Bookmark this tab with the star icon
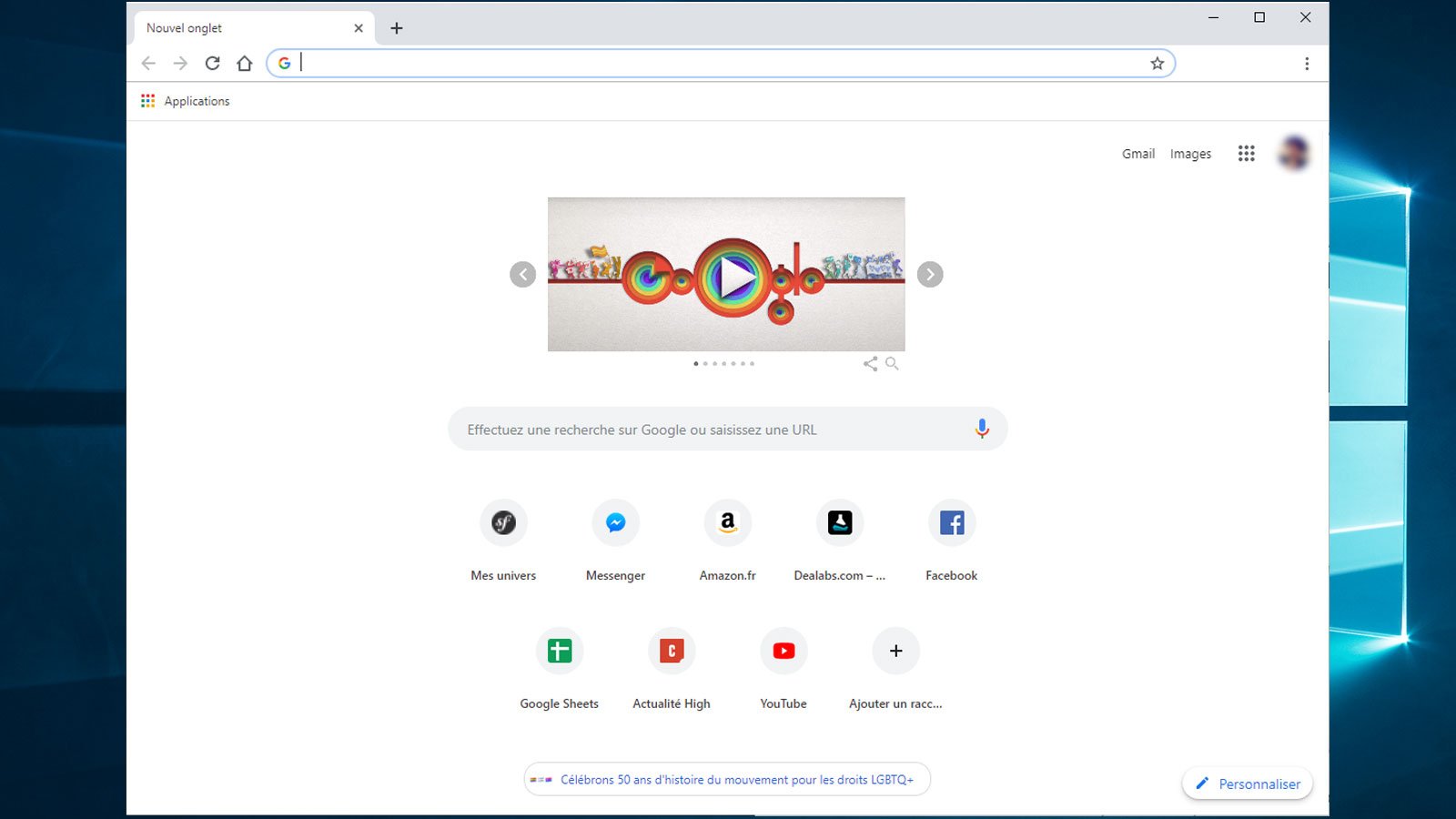1456x819 pixels. [x=1157, y=63]
